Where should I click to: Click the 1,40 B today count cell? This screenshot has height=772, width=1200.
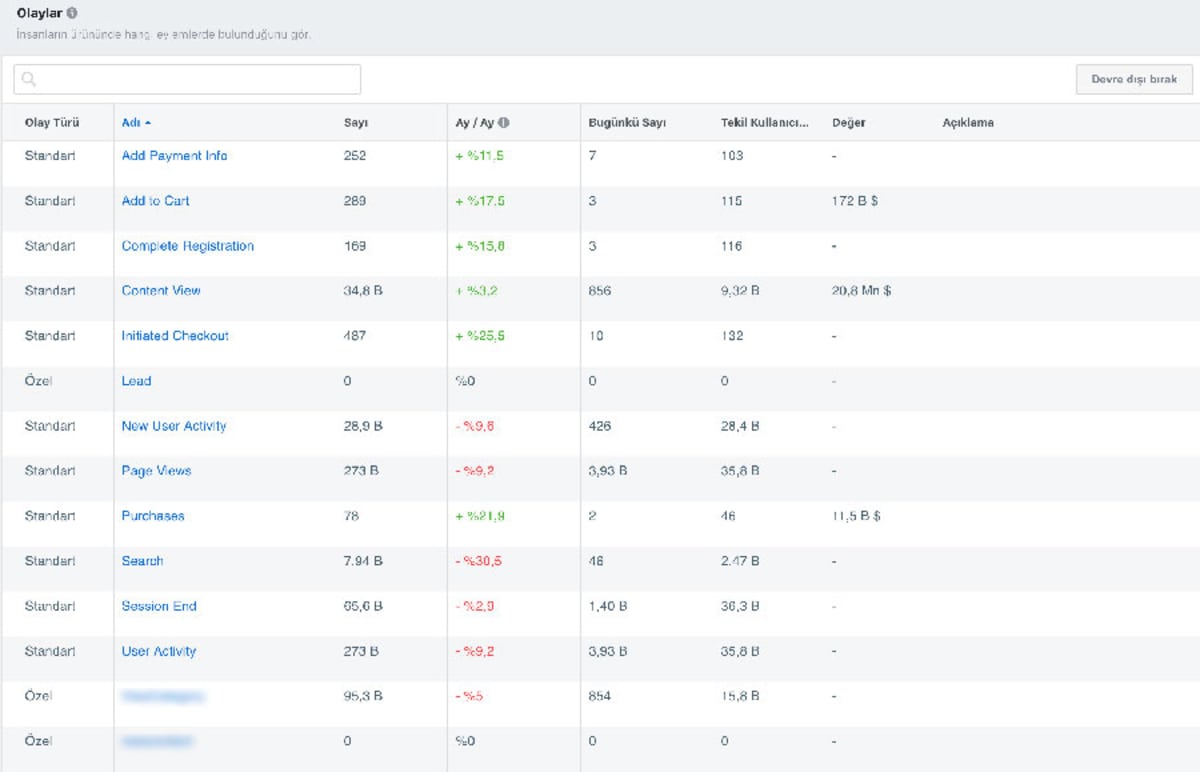pos(608,606)
